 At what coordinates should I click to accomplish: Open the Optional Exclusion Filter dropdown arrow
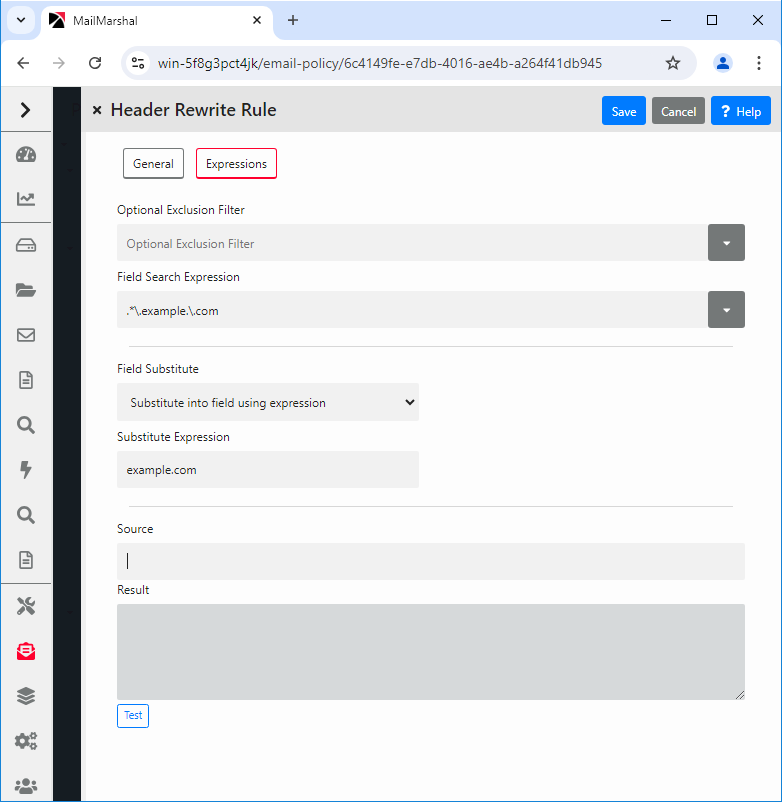point(726,243)
